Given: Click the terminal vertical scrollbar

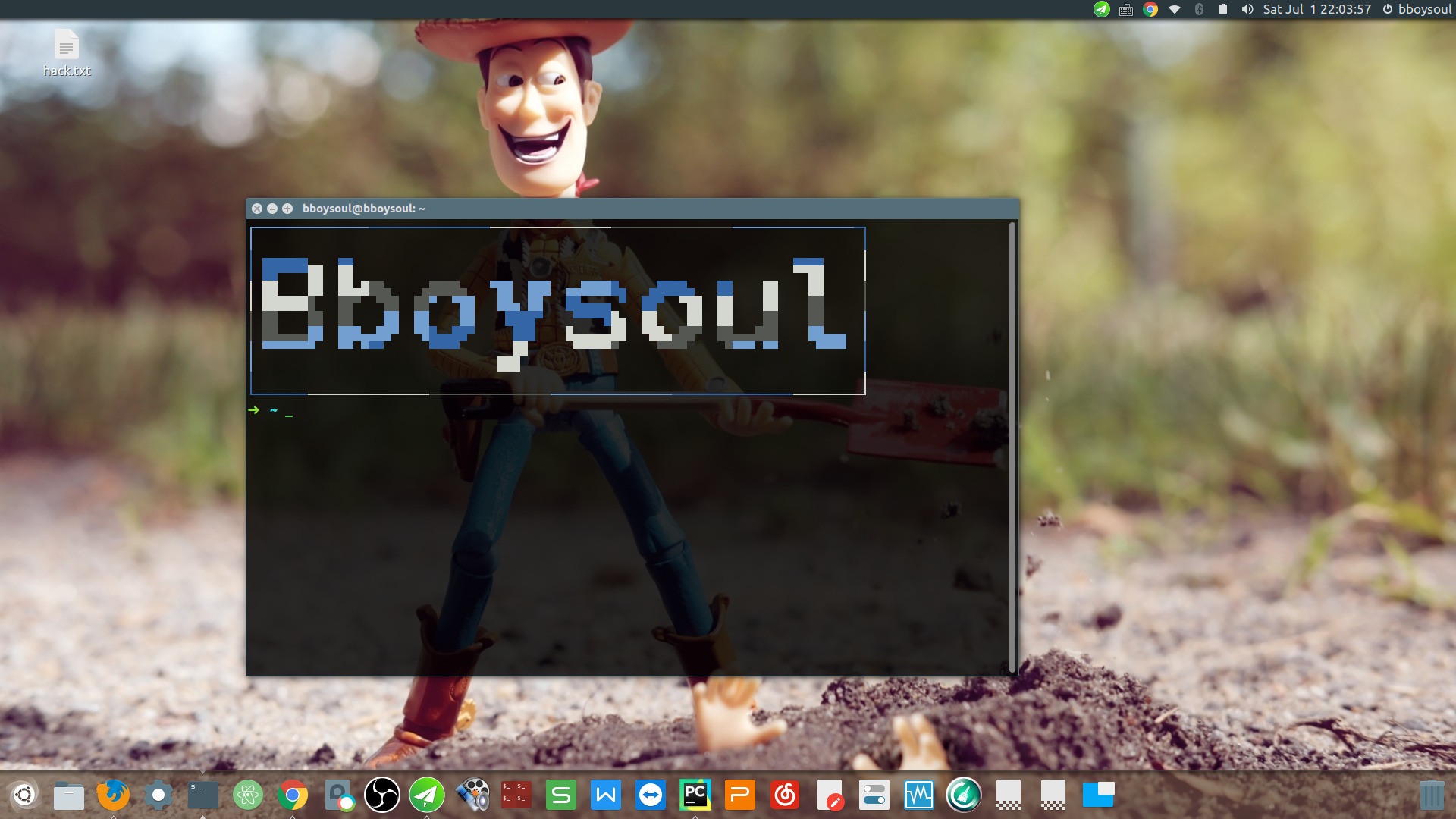Looking at the screenshot, I should pyautogui.click(x=1012, y=447).
